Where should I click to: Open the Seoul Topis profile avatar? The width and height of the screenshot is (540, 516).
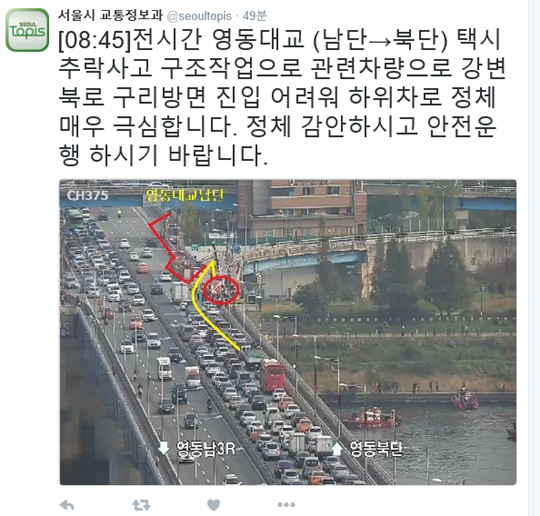click(x=28, y=30)
